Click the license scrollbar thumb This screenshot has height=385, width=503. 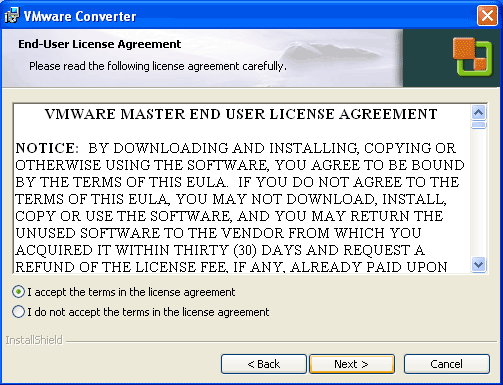click(x=479, y=125)
